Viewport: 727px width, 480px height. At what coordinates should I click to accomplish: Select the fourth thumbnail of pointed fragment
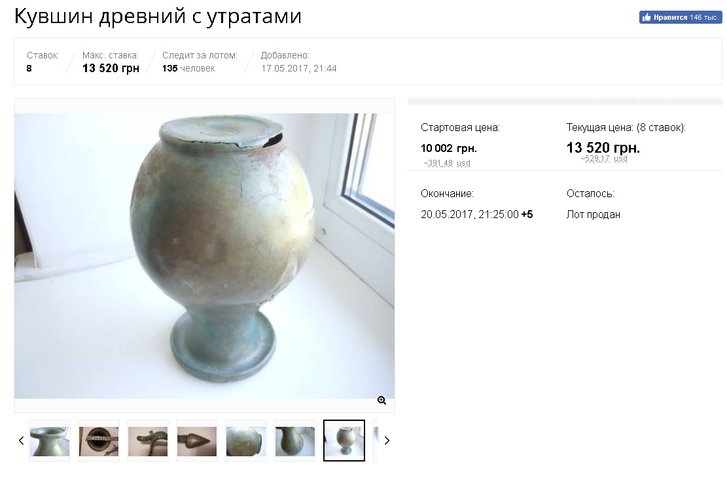pyautogui.click(x=197, y=441)
